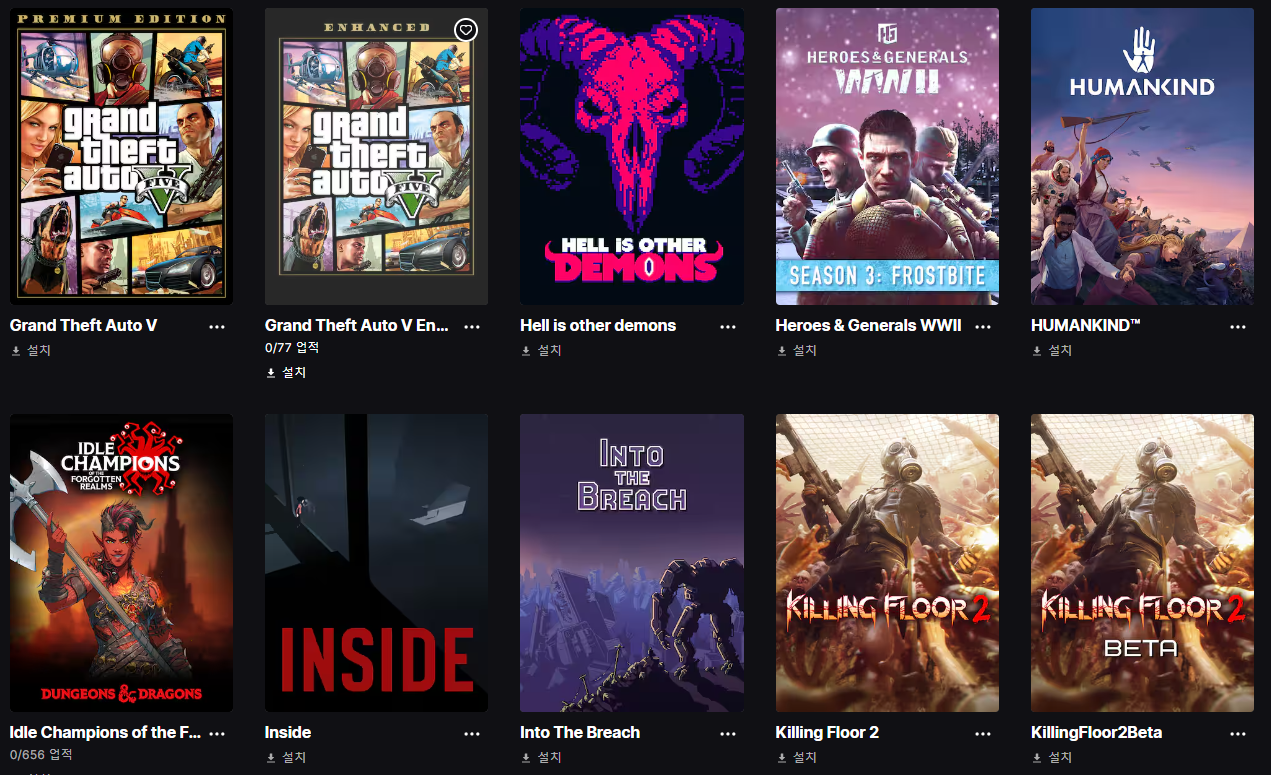Click the ellipsis icon beside Inside

(472, 733)
